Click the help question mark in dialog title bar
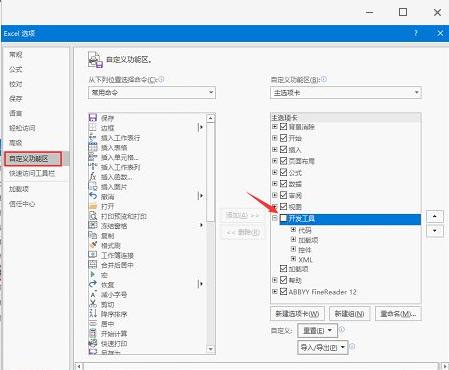This screenshot has height=370, width=449. 416,33
